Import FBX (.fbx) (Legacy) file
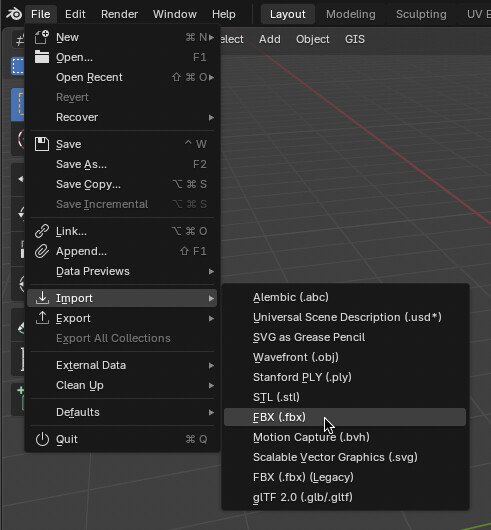 345,477
